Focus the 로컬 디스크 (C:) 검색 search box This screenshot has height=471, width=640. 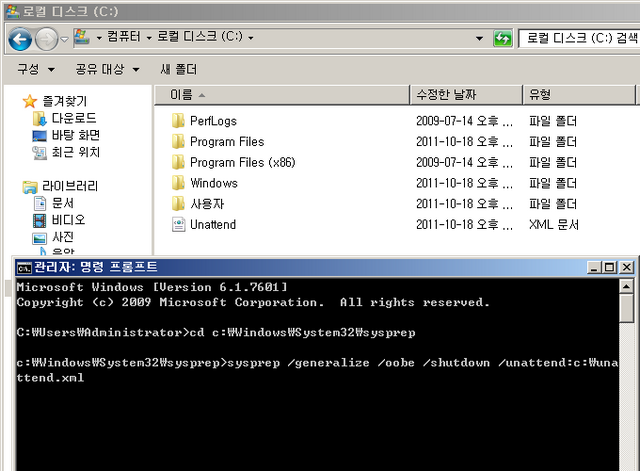click(x=580, y=38)
